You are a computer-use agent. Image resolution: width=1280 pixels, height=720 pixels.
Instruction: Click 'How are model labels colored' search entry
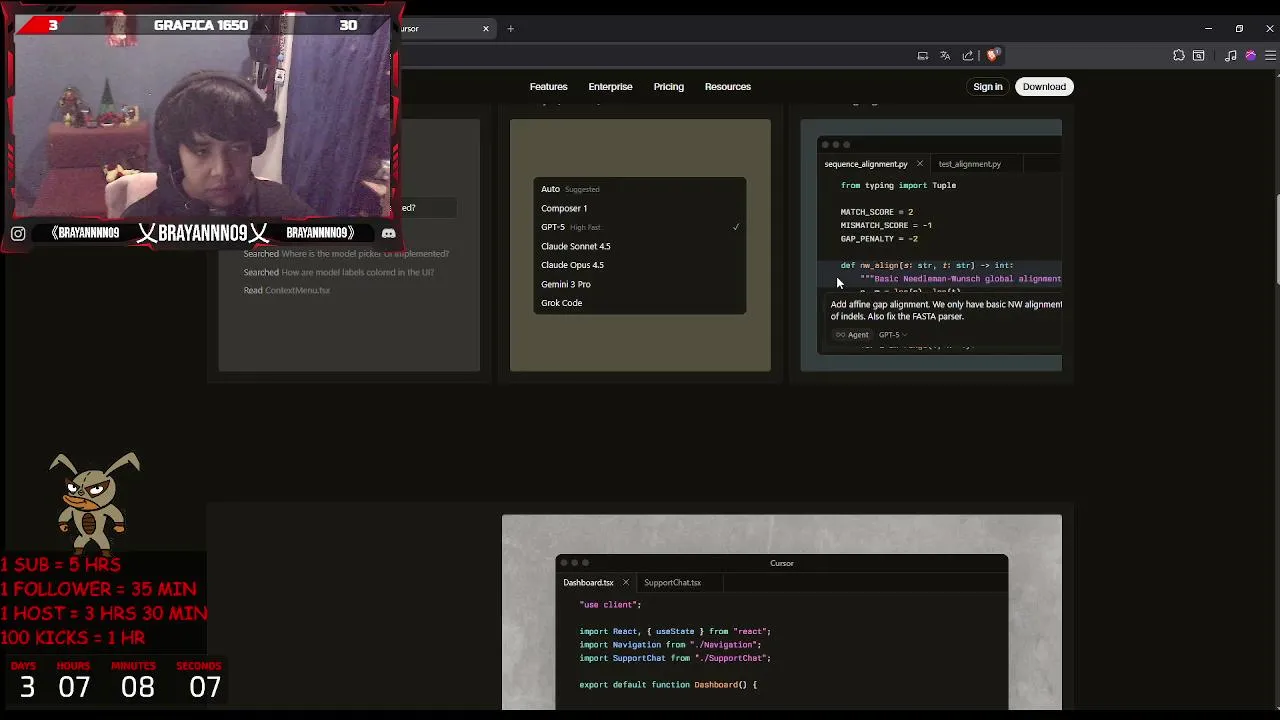click(339, 272)
